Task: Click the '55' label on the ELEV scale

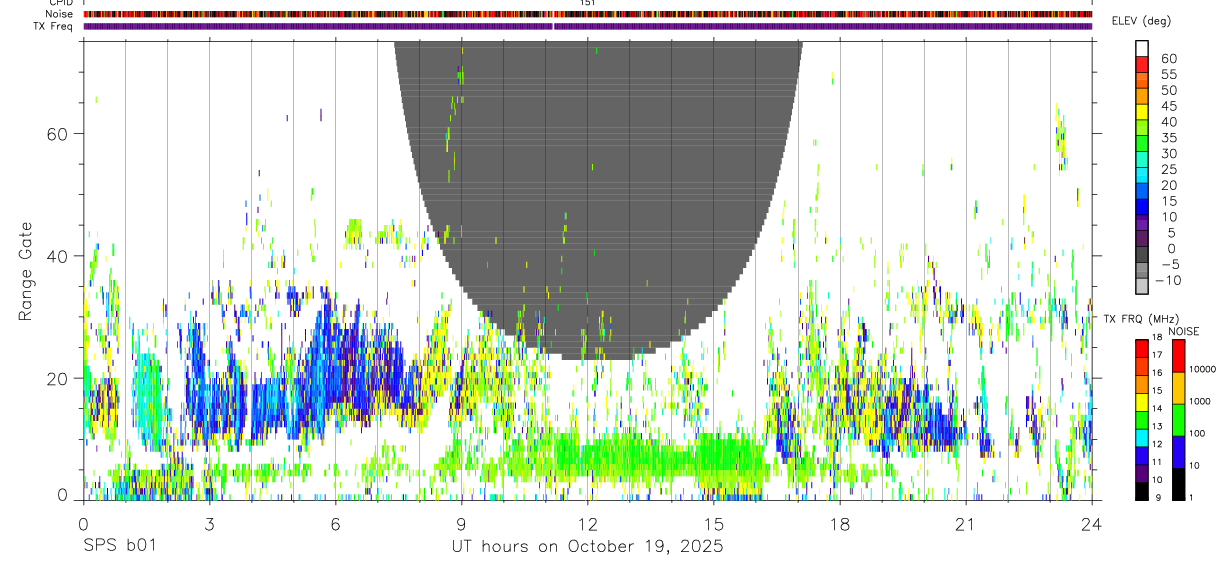Action: coord(1168,74)
